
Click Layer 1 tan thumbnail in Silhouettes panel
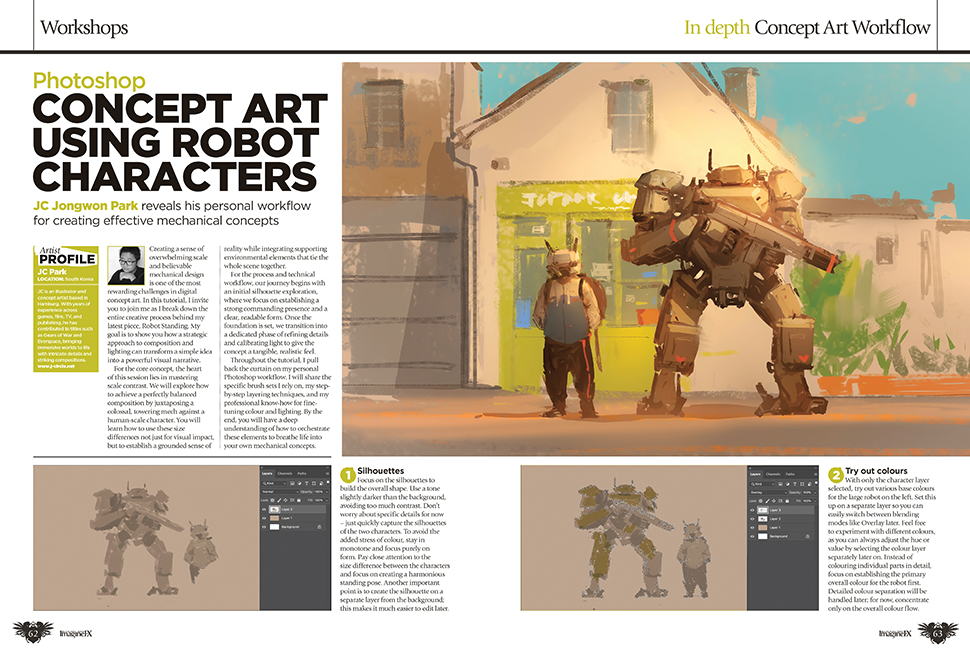click(x=275, y=518)
